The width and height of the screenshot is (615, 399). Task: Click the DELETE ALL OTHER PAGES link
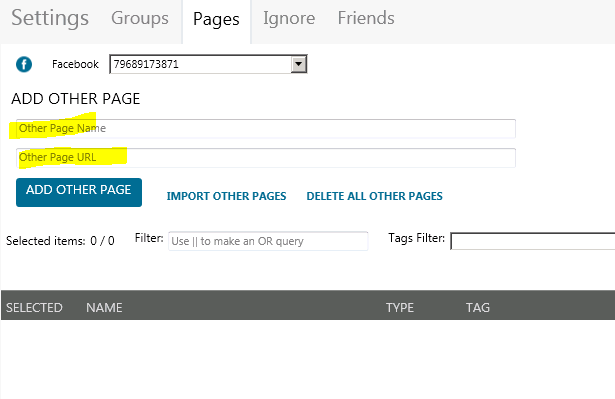point(374,196)
